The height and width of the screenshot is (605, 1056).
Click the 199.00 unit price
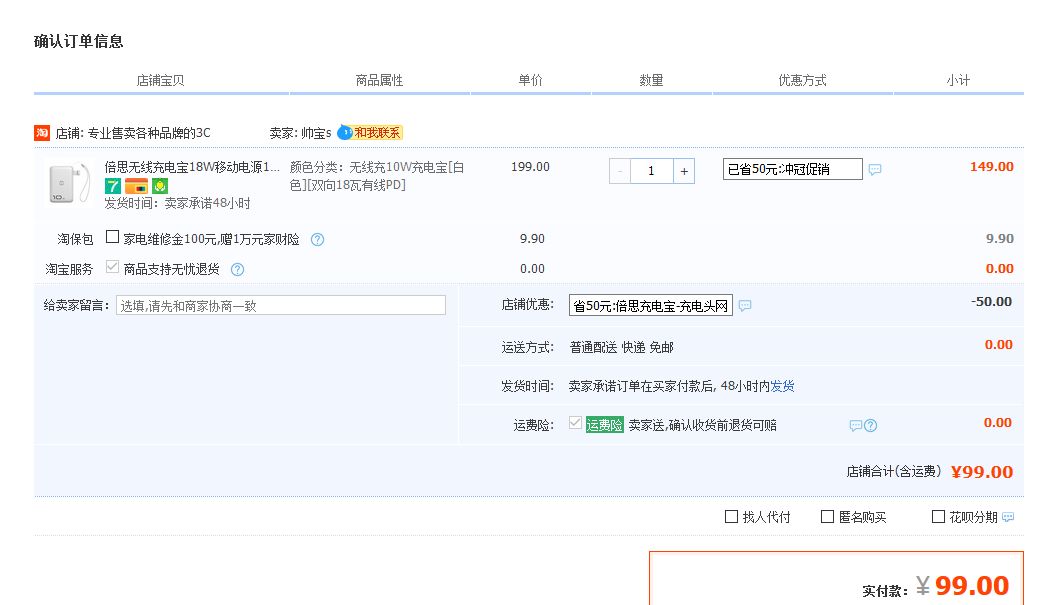[530, 166]
